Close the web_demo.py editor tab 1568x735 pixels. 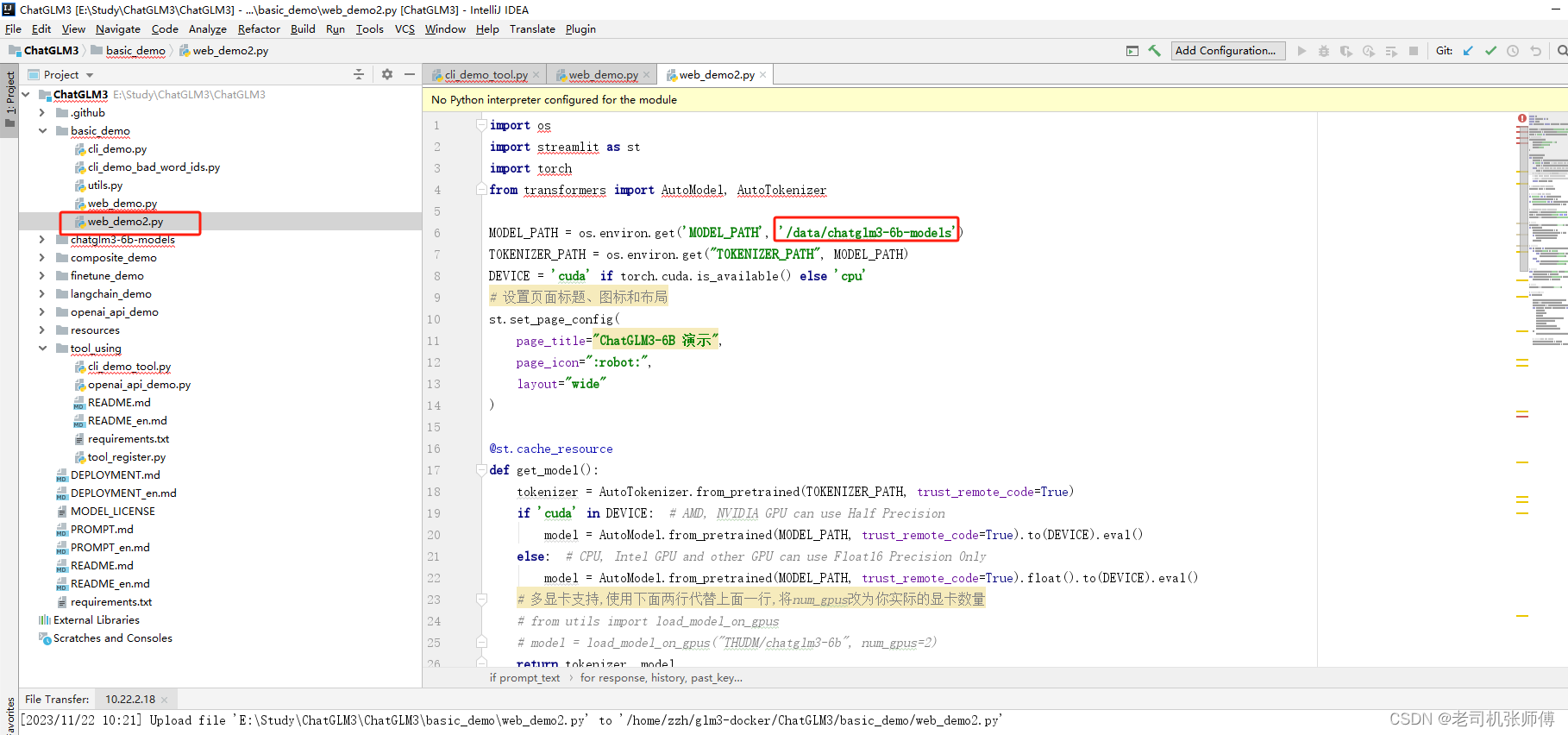pyautogui.click(x=647, y=75)
